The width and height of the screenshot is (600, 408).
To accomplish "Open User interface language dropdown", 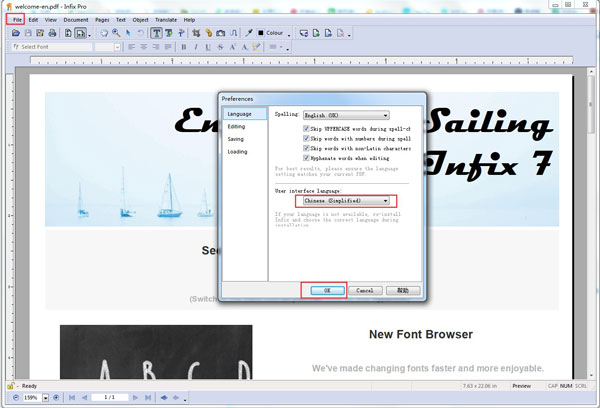I will (x=346, y=201).
